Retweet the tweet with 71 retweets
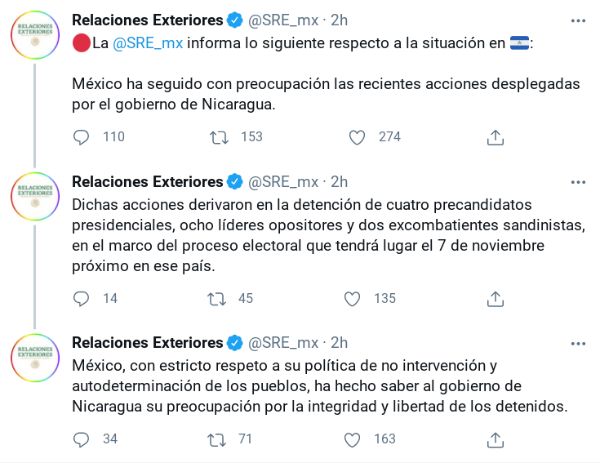600x463 pixels. (216, 438)
